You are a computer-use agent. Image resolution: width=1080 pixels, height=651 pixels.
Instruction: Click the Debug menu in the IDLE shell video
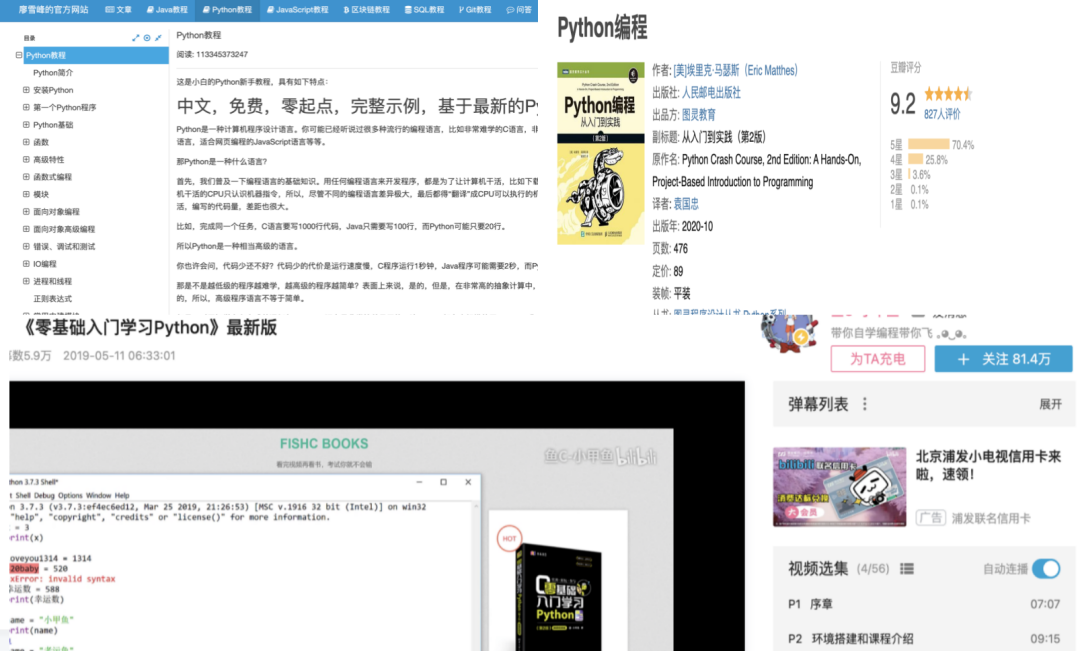click(44, 495)
